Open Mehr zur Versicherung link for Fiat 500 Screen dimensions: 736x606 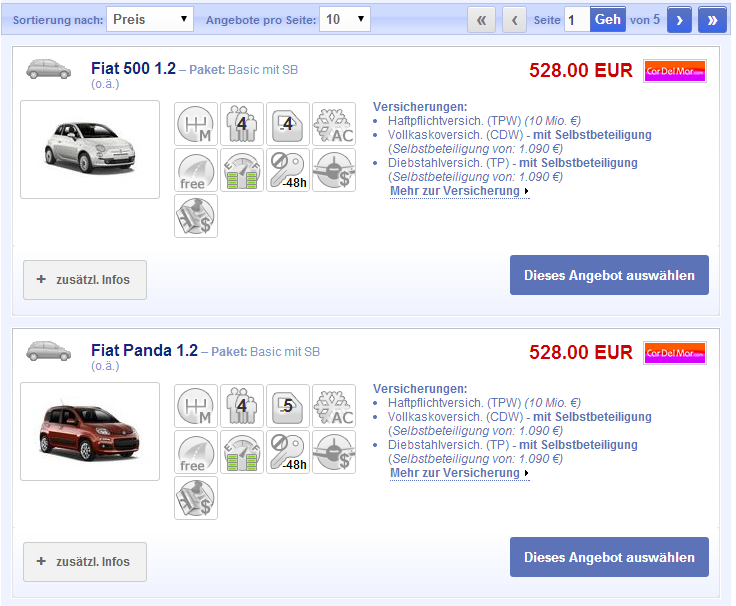pos(460,191)
